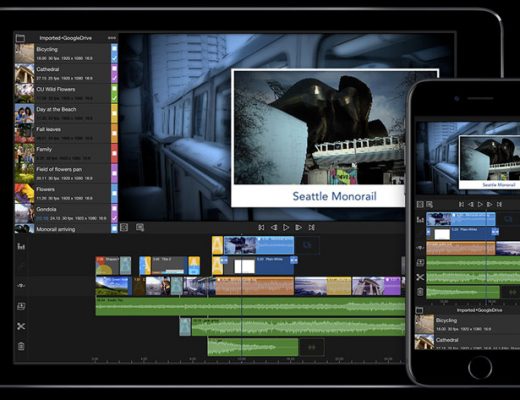Image resolution: width=520 pixels, height=400 pixels.
Task: Step forward one frame on iPhone
Action: pos(490,204)
